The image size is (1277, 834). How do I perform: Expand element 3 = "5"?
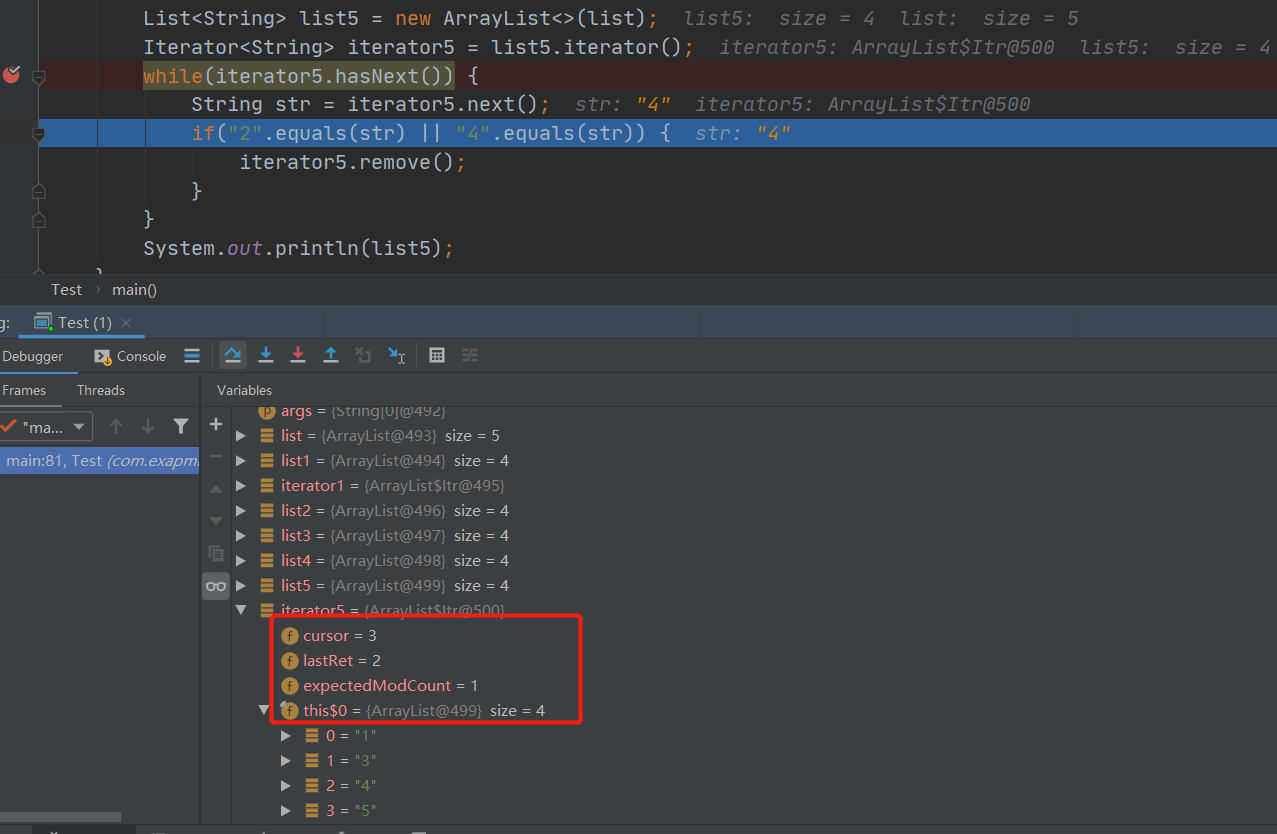(286, 810)
